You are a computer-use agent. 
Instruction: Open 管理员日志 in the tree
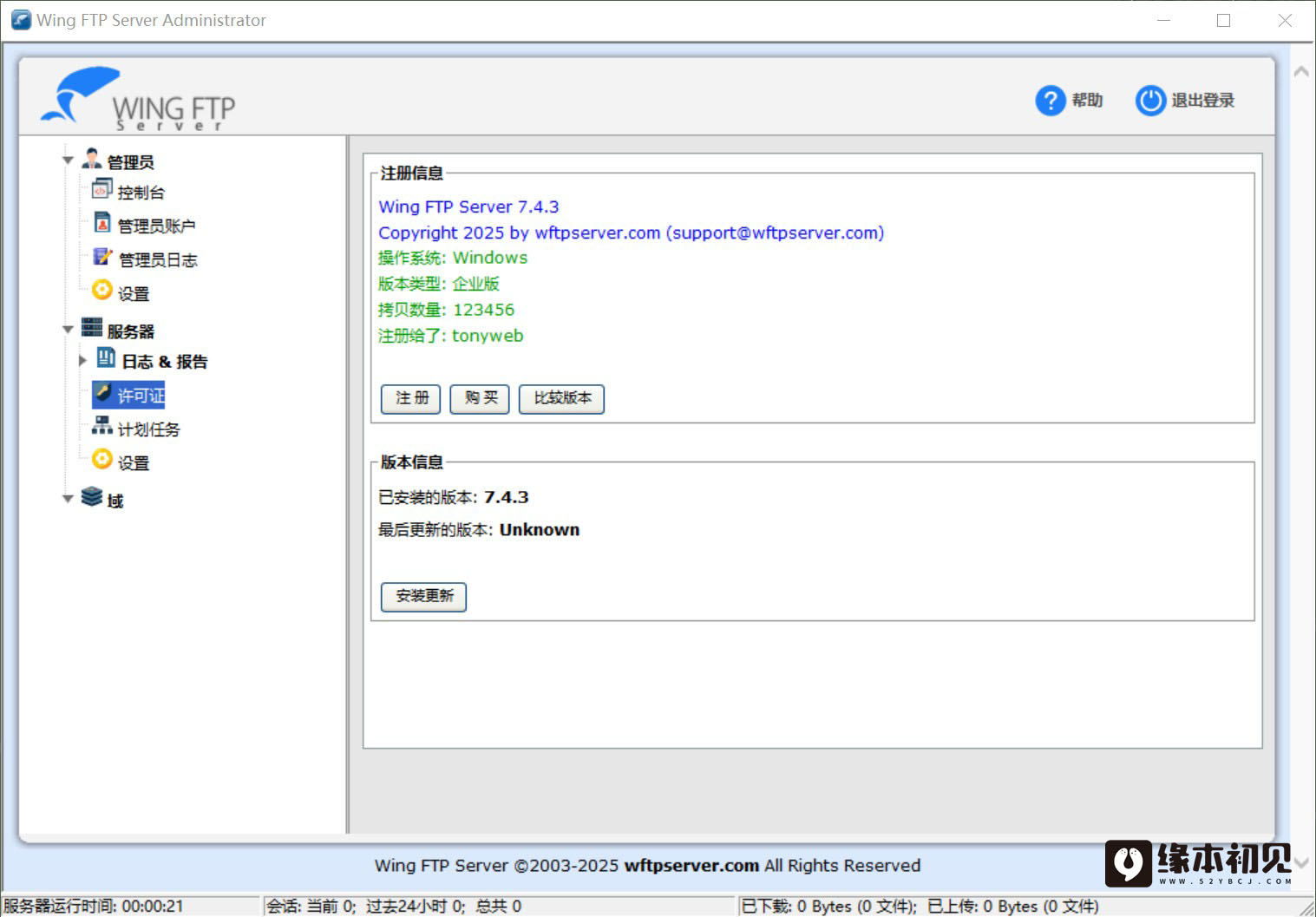(x=158, y=260)
